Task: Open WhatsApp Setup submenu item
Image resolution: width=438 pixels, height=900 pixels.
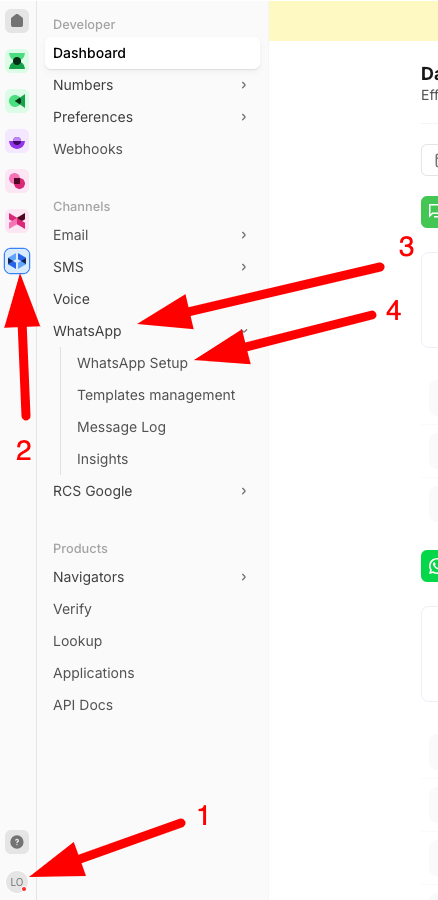Action: coord(133,363)
